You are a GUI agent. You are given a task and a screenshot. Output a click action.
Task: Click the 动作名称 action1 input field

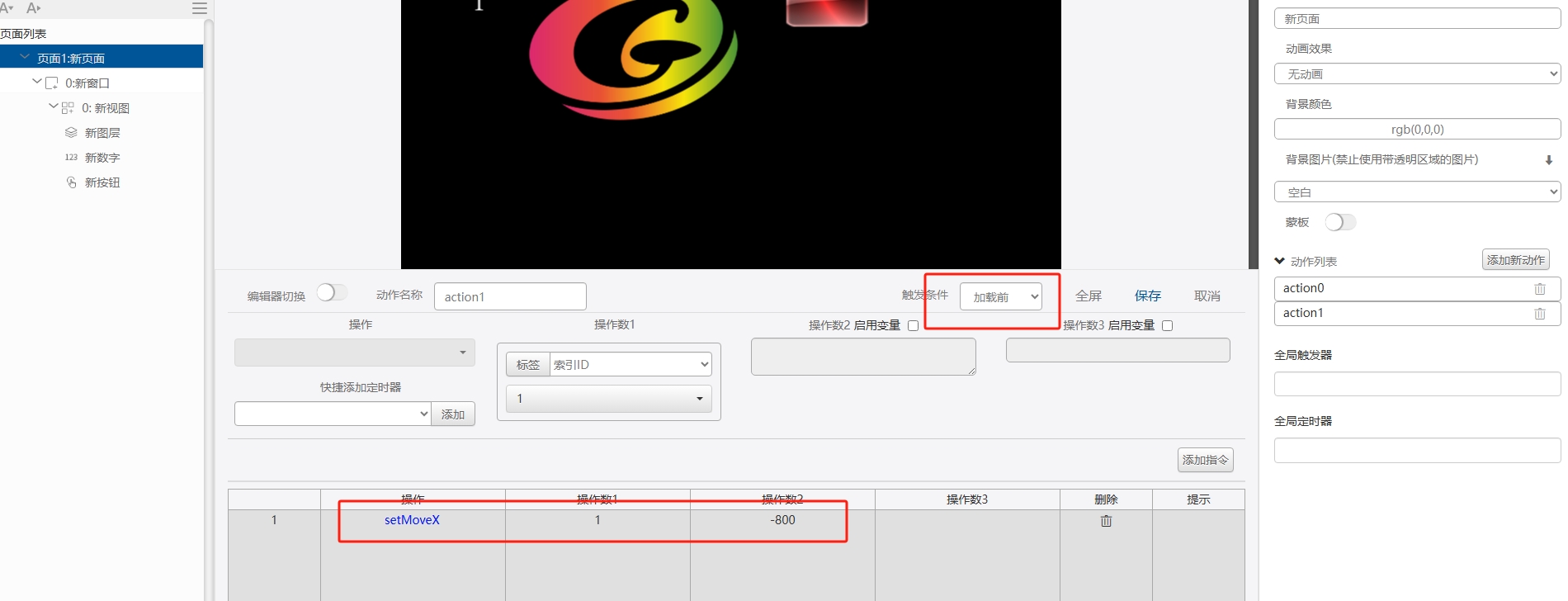tap(510, 297)
